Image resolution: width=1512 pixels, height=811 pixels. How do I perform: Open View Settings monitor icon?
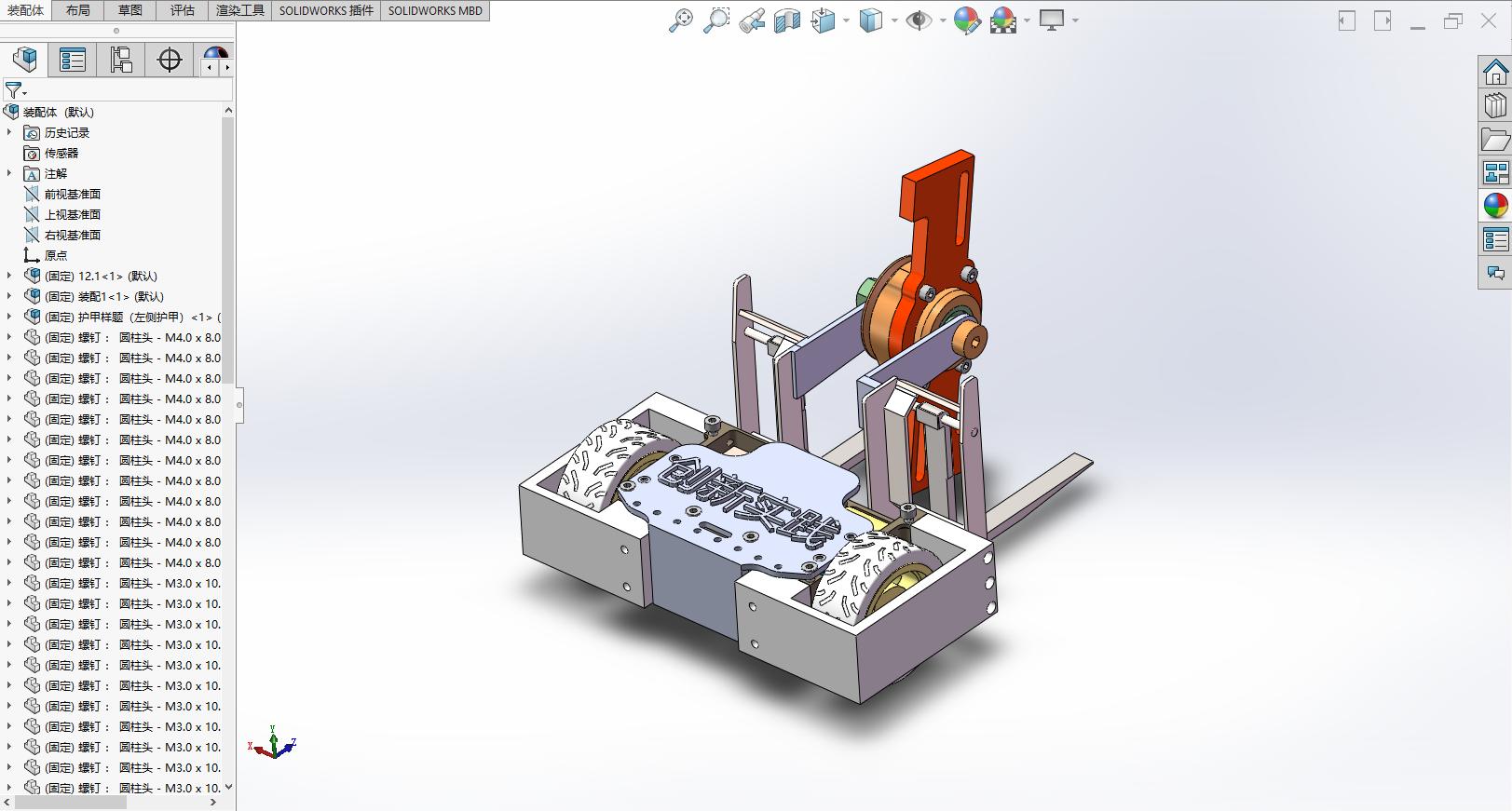(1052, 20)
